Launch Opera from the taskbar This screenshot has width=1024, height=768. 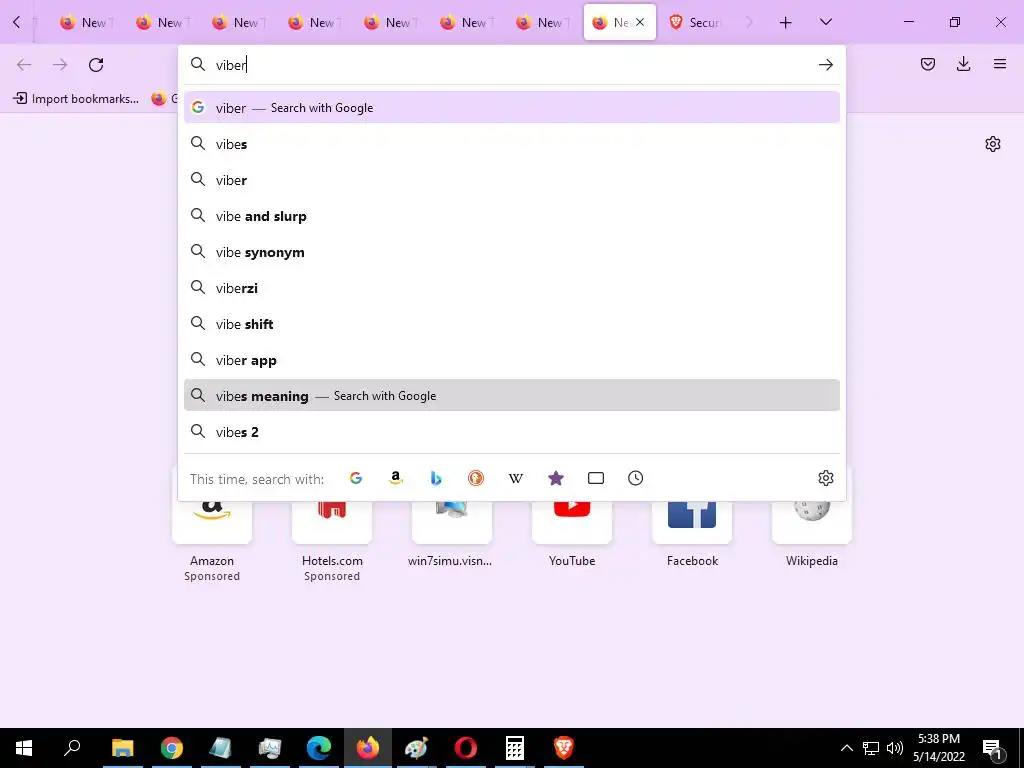466,748
